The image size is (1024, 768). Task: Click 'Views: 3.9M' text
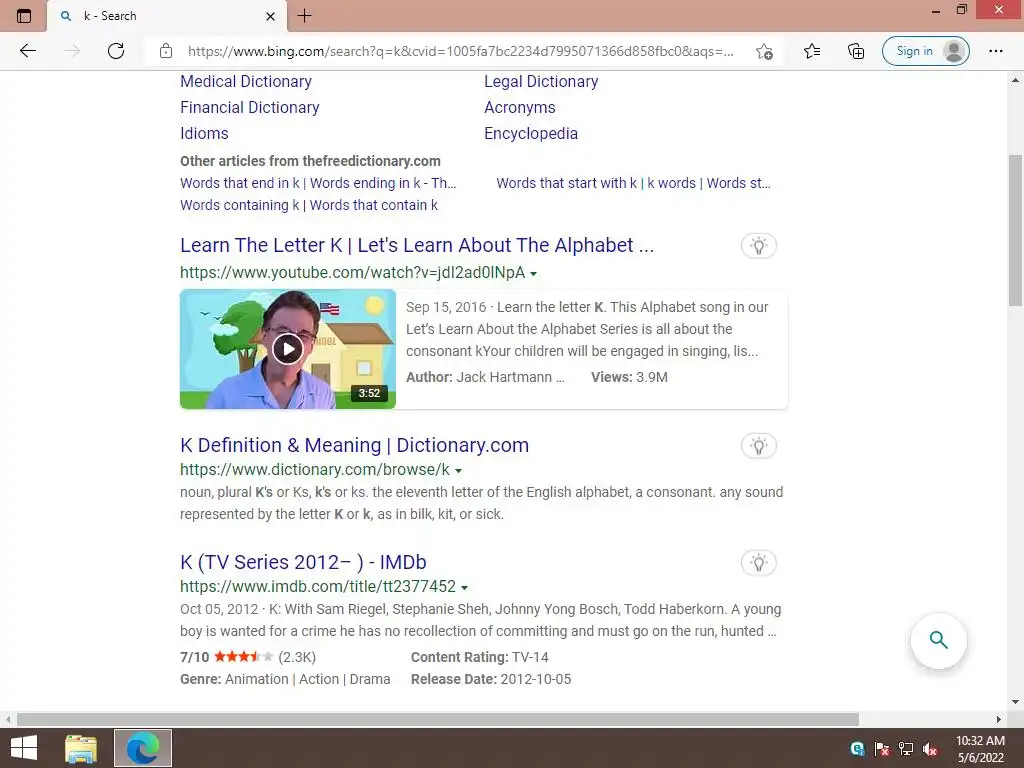(x=629, y=377)
